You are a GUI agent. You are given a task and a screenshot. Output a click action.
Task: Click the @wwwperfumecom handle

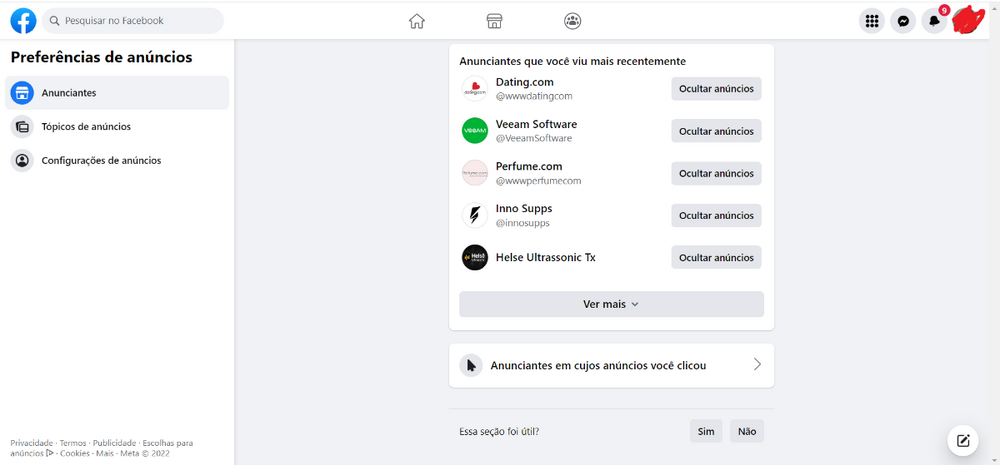[x=538, y=181]
